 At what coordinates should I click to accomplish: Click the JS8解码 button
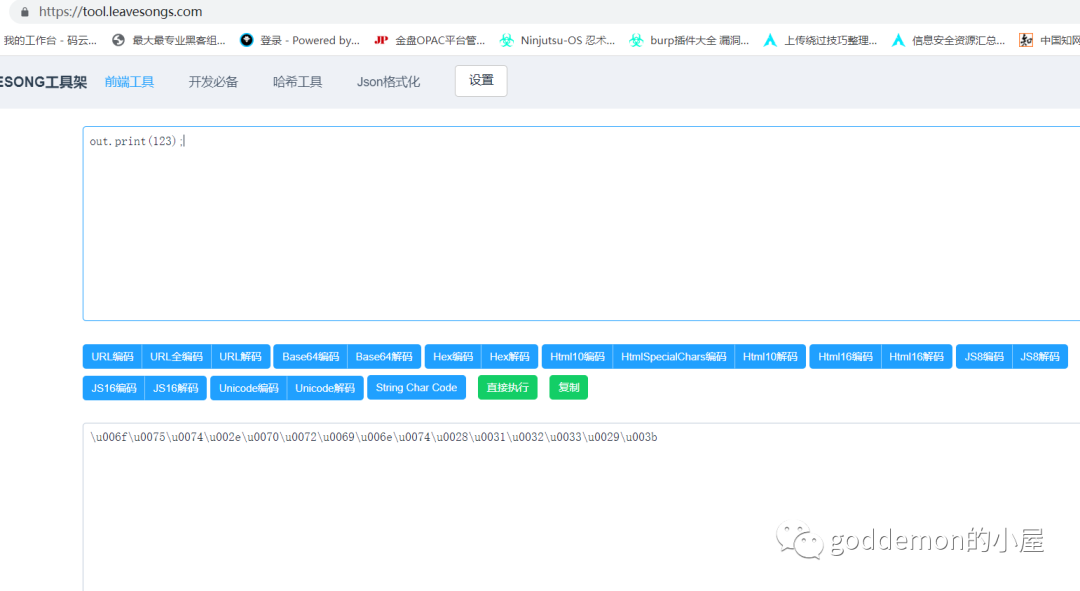(x=1040, y=357)
